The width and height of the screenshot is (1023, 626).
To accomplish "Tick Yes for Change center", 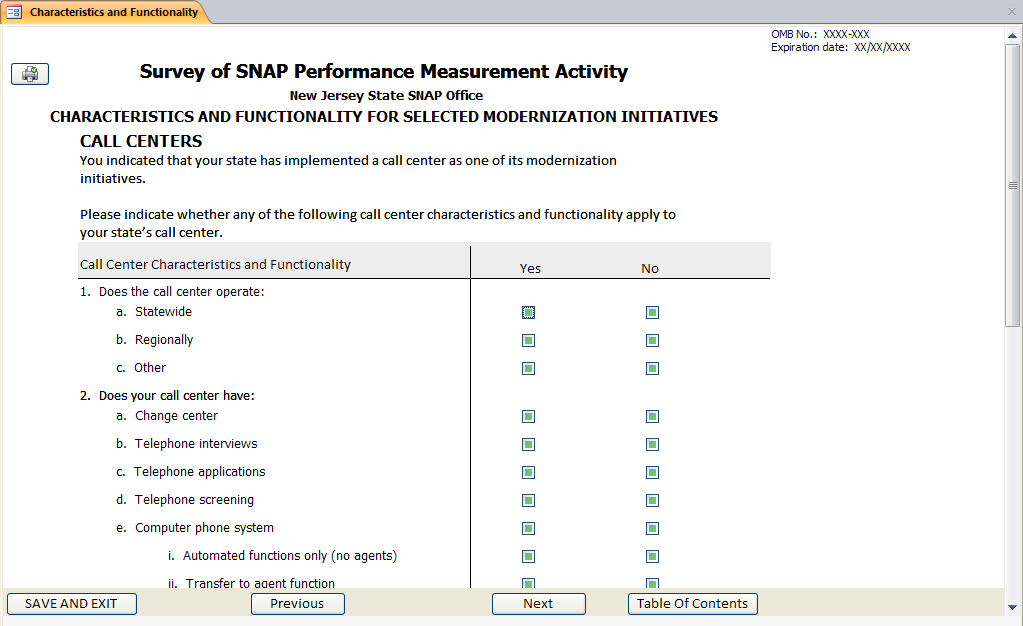I will click(528, 416).
